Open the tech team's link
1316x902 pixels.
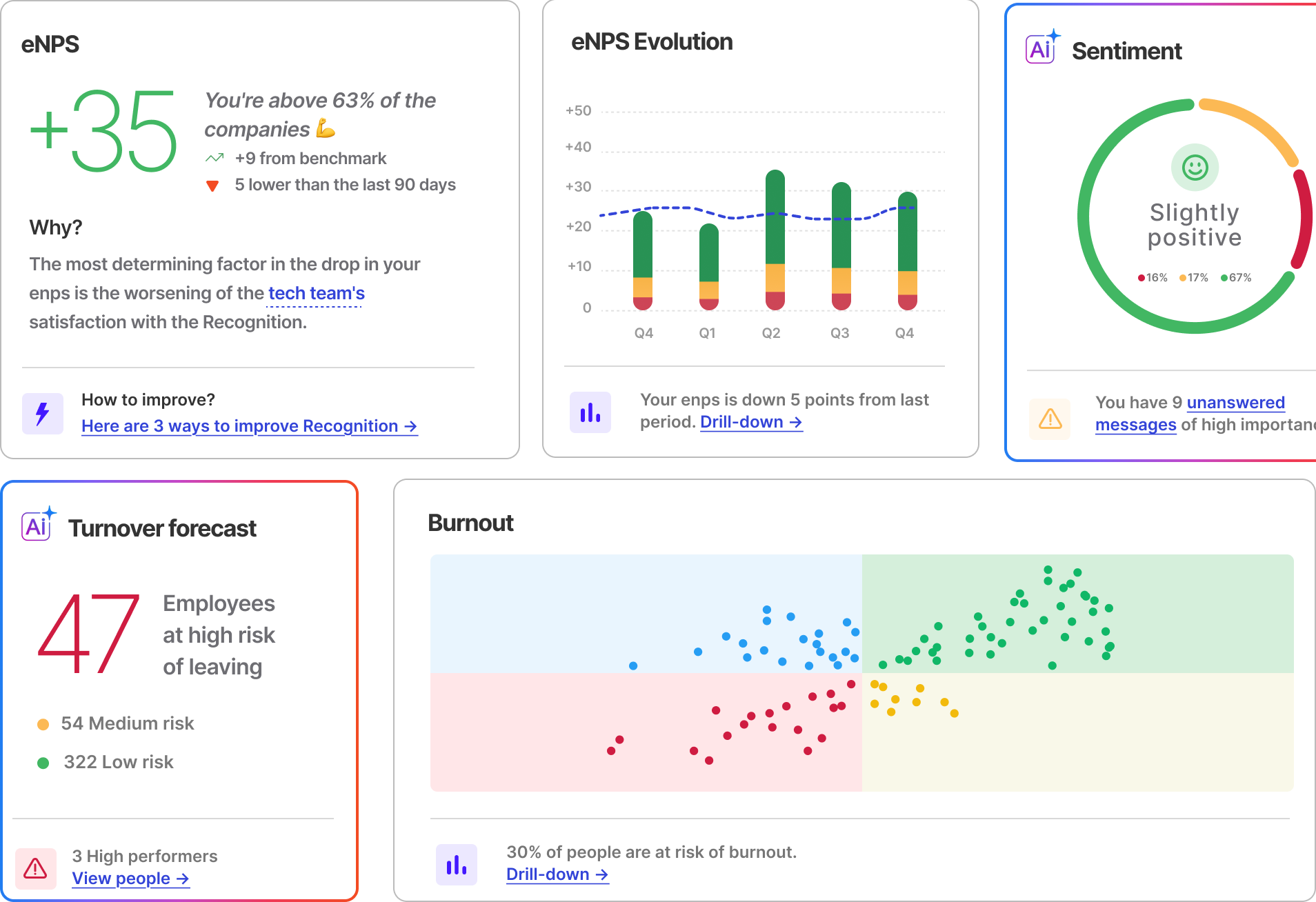316,294
